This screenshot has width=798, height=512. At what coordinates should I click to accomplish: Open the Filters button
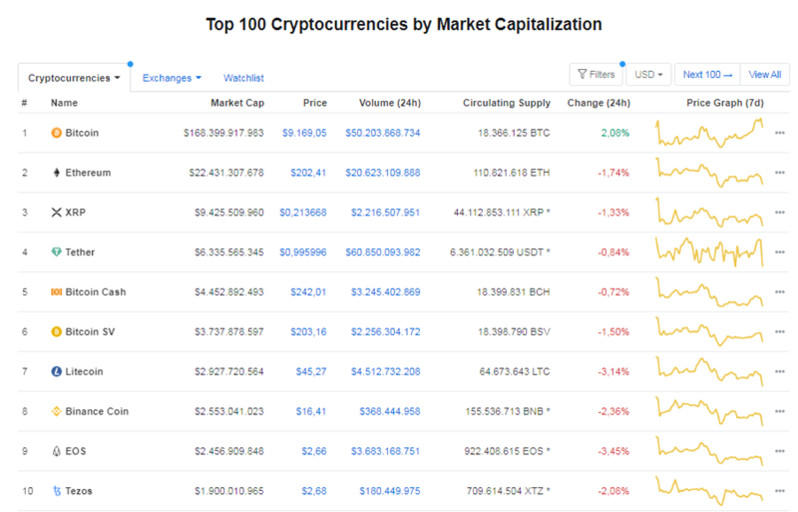596,75
